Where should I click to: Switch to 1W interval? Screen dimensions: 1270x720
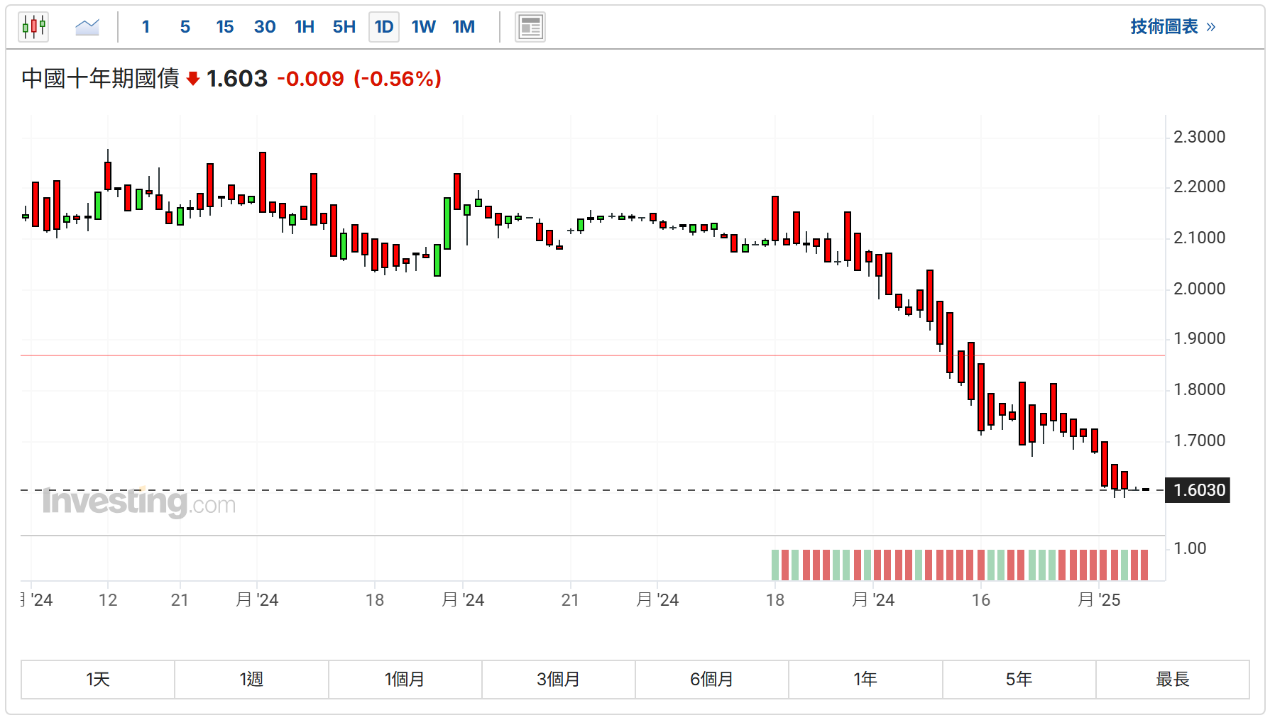(424, 27)
